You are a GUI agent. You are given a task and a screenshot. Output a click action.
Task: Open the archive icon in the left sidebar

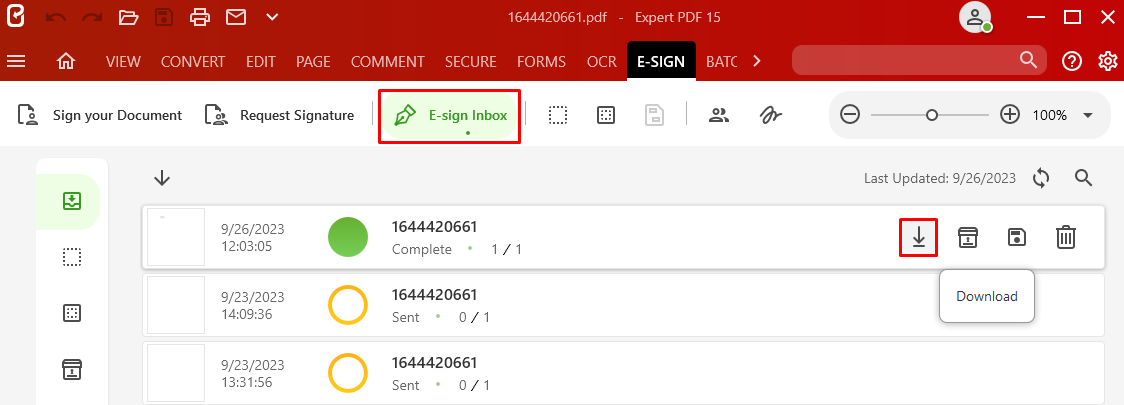point(71,368)
